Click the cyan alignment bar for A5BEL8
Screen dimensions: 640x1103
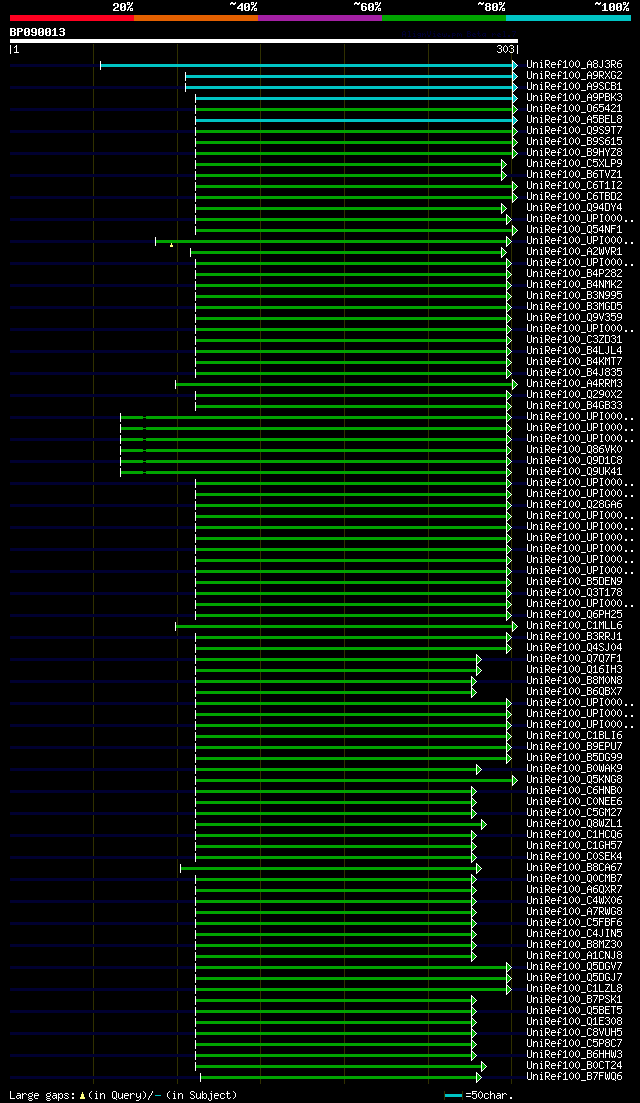357,120
